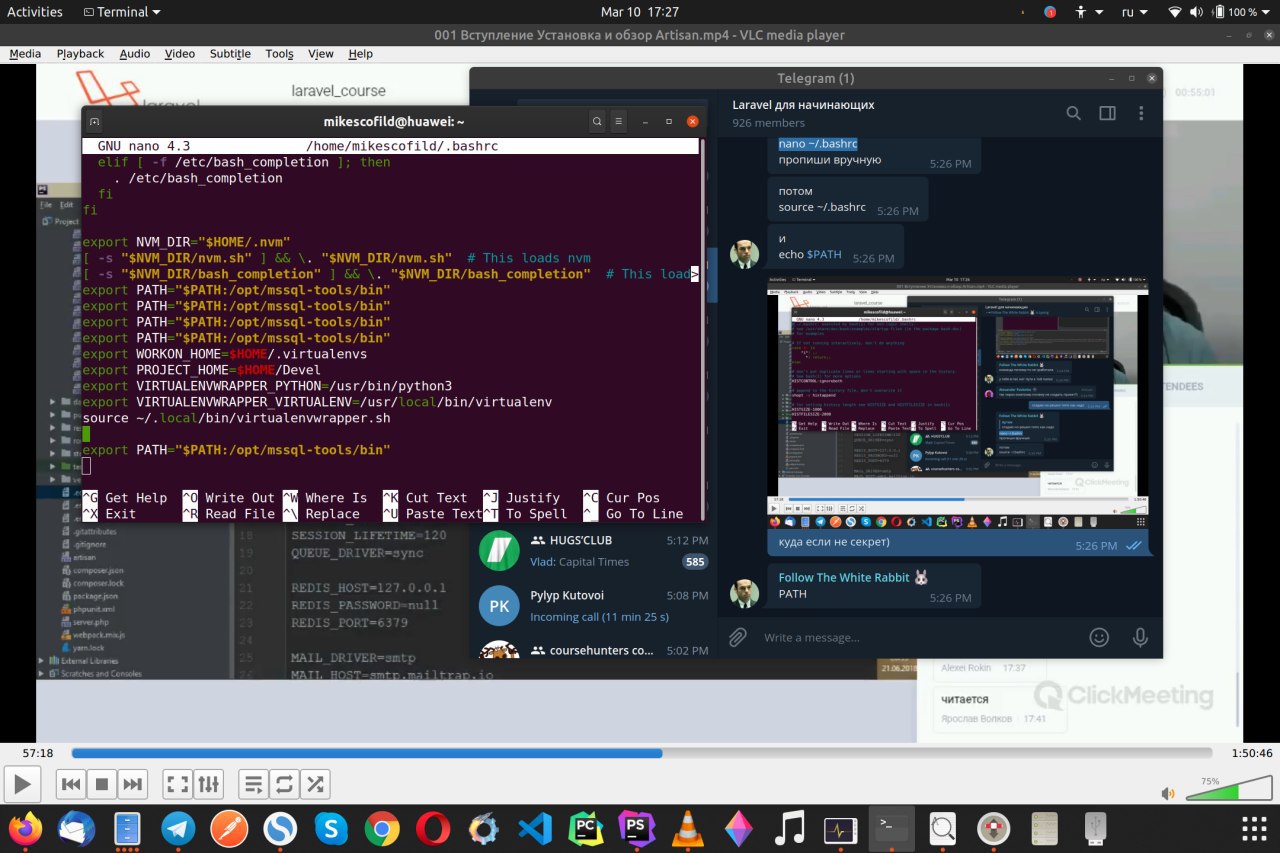Image resolution: width=1280 pixels, height=853 pixels.
Task: Open the Activities overview
Action: [35, 12]
